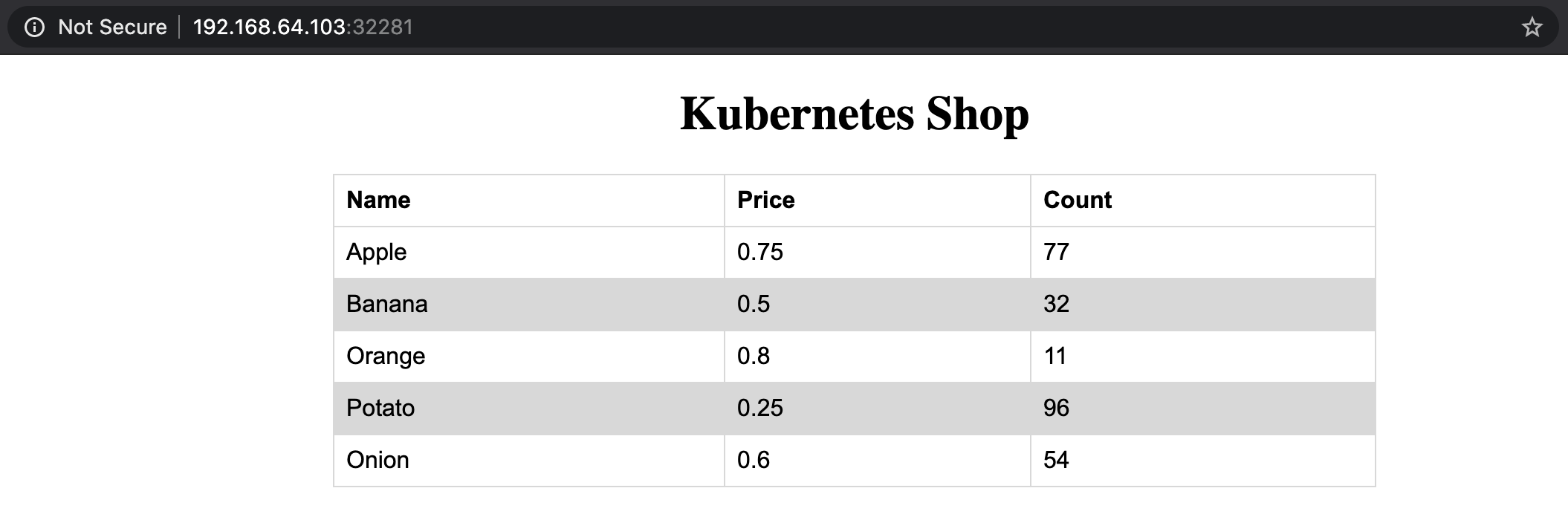Click the Orange count 11
The width and height of the screenshot is (1568, 517).
click(1055, 356)
